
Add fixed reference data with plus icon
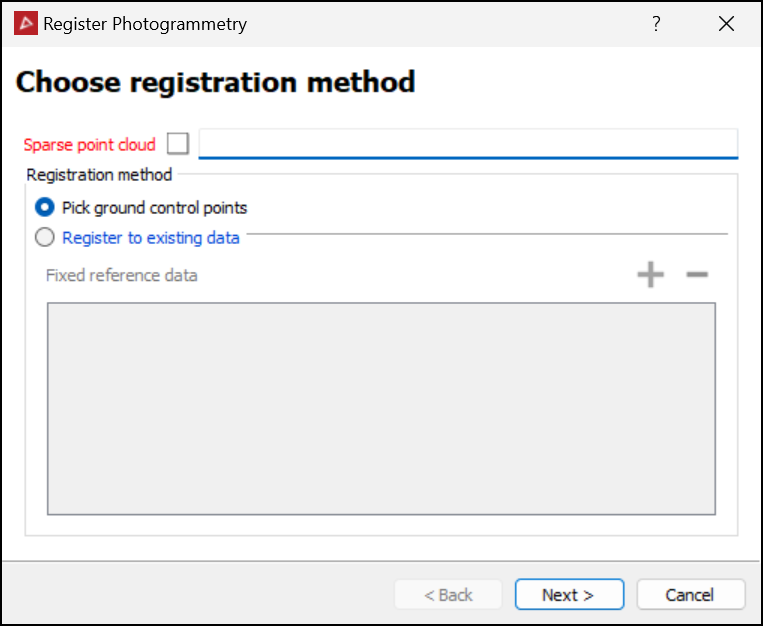651,275
